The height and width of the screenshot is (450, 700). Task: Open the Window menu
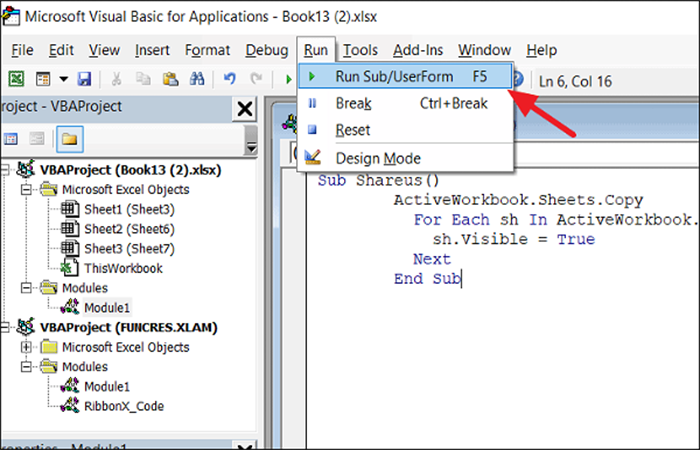[x=484, y=50]
